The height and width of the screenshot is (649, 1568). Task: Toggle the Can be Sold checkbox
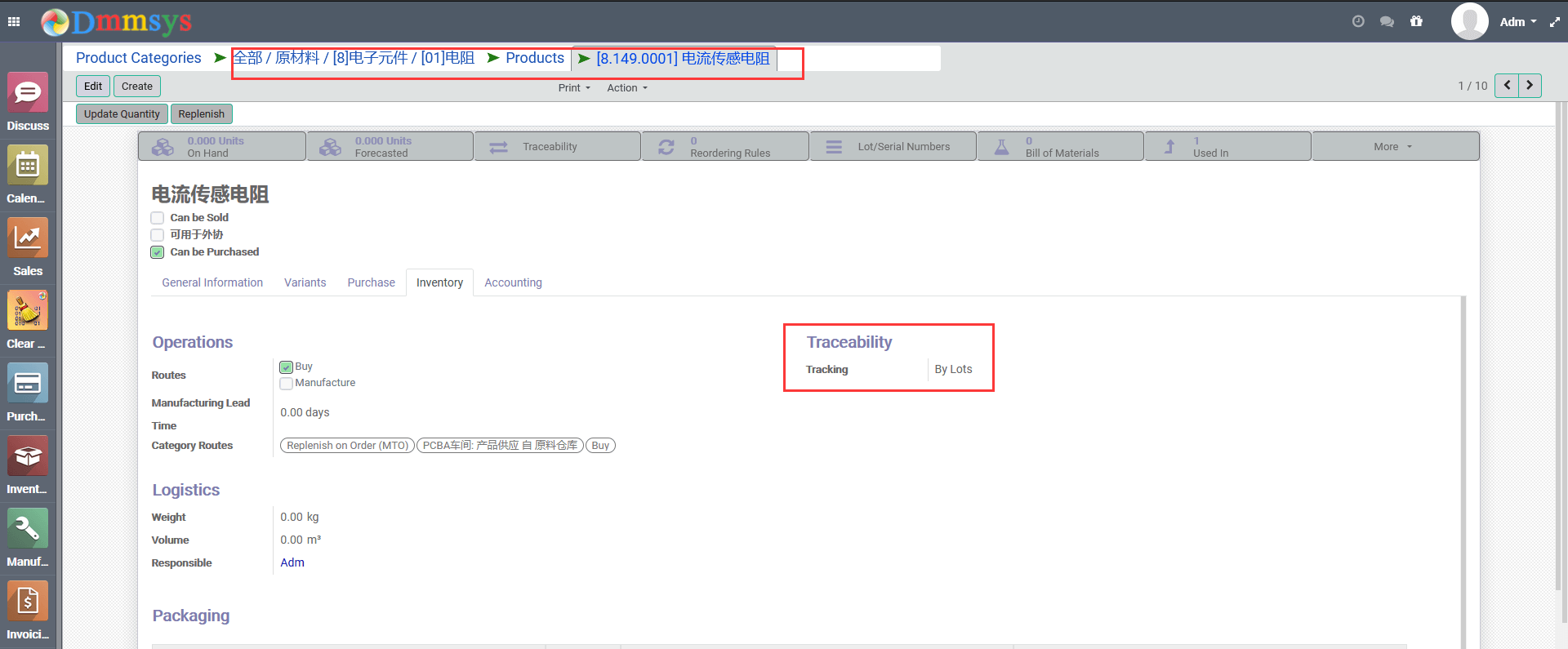pyautogui.click(x=158, y=218)
